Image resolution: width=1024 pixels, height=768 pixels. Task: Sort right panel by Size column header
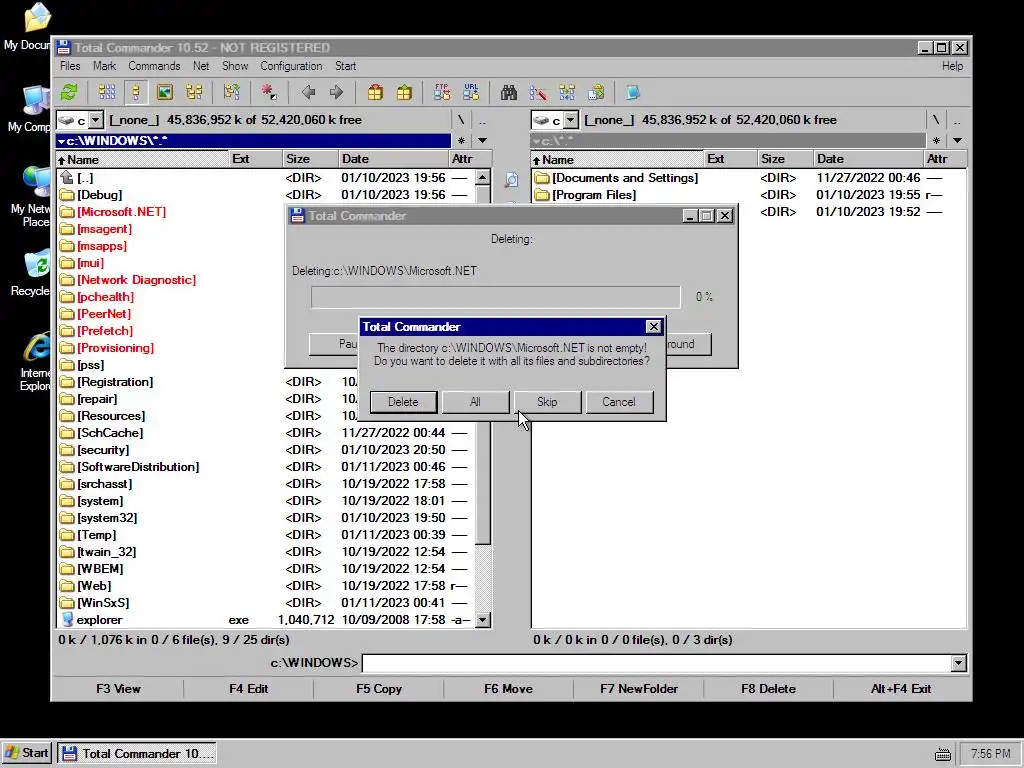784,159
